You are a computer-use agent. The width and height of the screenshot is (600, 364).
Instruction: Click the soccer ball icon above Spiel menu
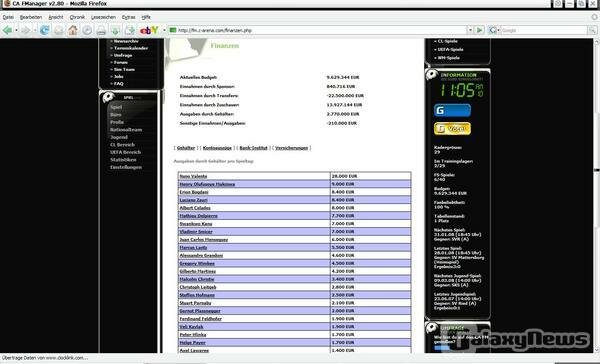108,97
